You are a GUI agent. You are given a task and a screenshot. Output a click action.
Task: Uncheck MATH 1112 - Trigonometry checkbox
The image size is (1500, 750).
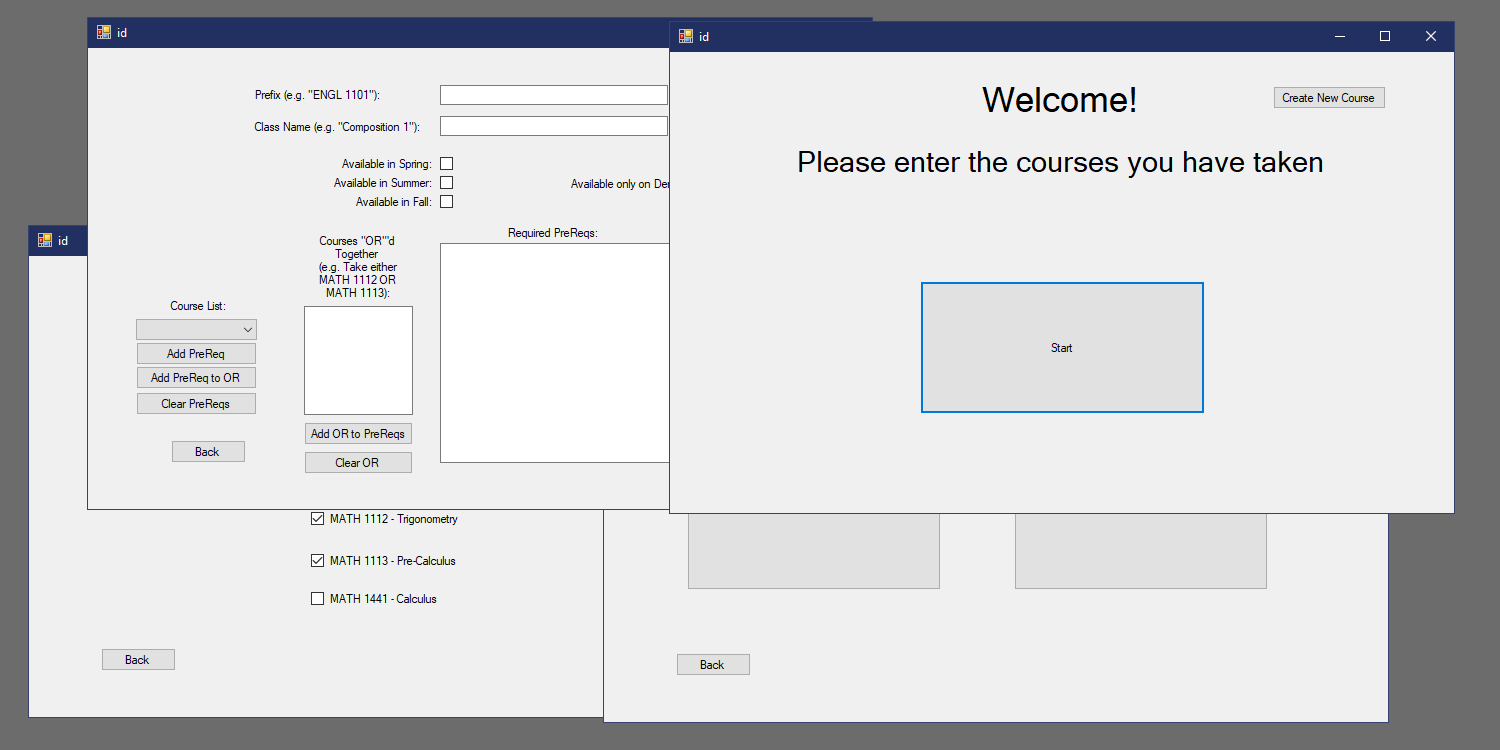(x=317, y=519)
